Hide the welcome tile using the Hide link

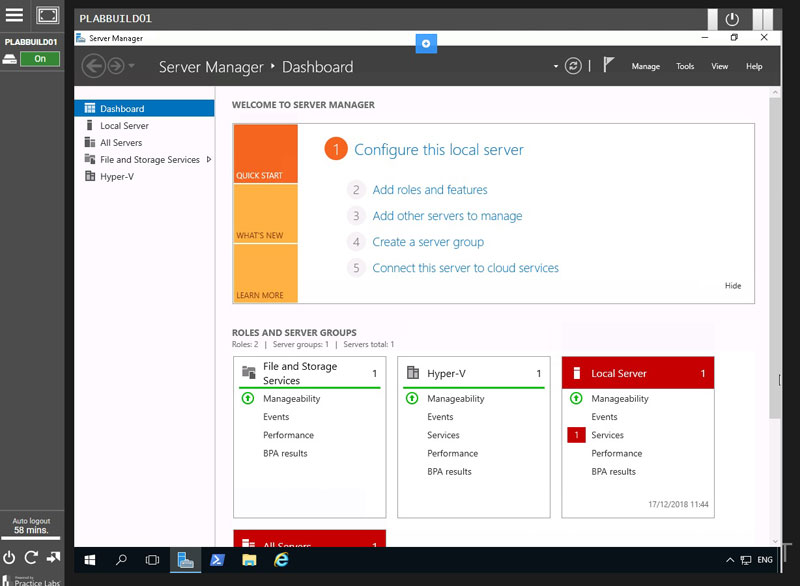[x=733, y=286]
